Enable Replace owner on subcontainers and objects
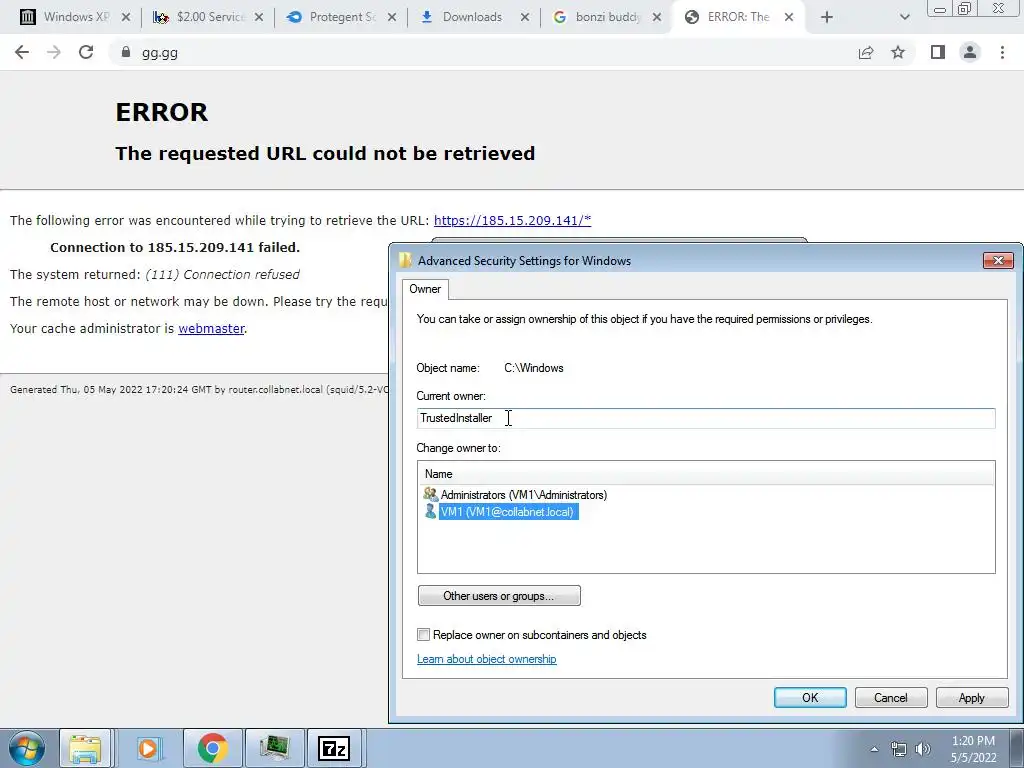1024x768 pixels. (424, 634)
